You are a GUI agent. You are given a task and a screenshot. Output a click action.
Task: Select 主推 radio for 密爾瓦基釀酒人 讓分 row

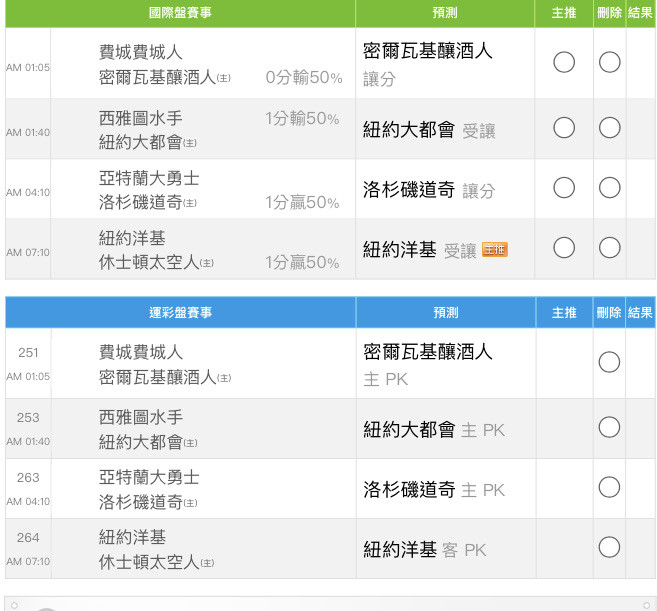pyautogui.click(x=564, y=62)
